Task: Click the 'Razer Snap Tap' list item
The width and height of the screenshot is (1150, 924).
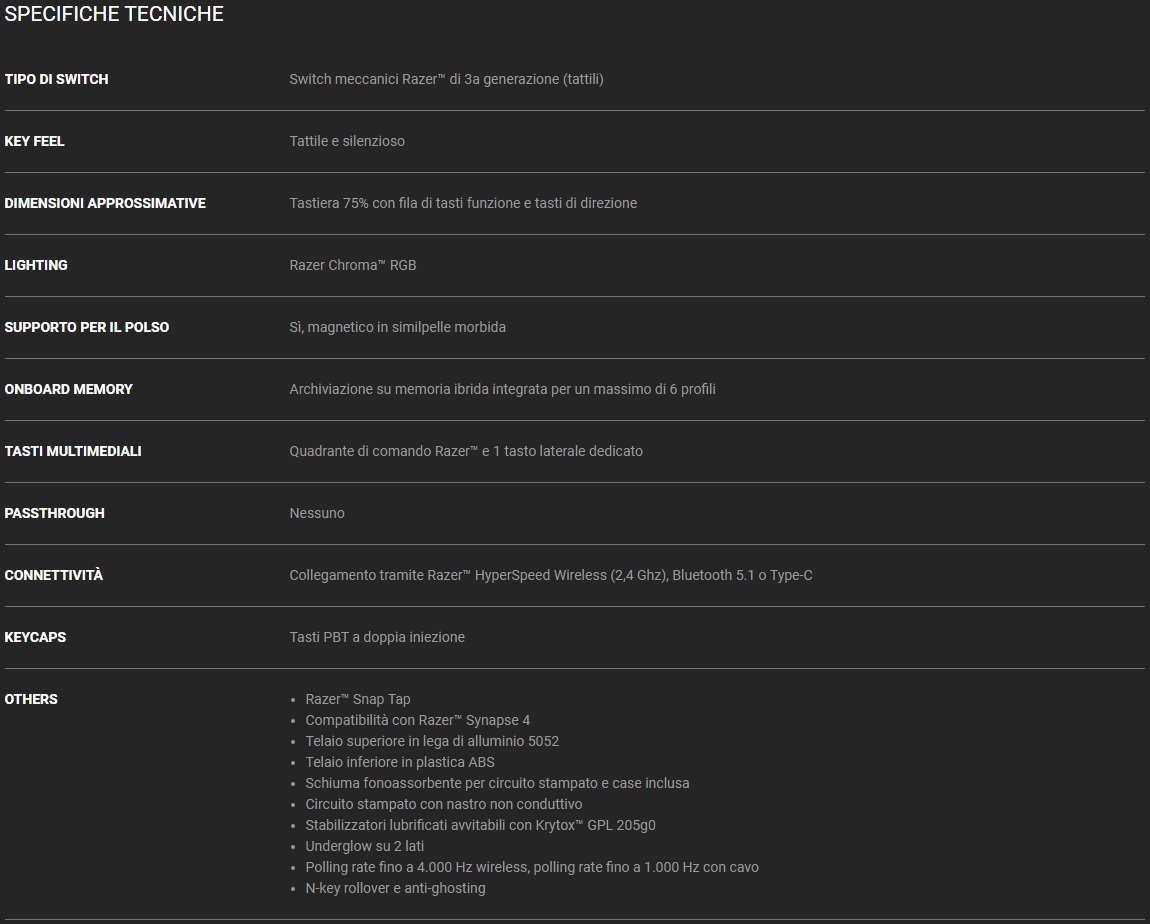Action: click(x=358, y=699)
